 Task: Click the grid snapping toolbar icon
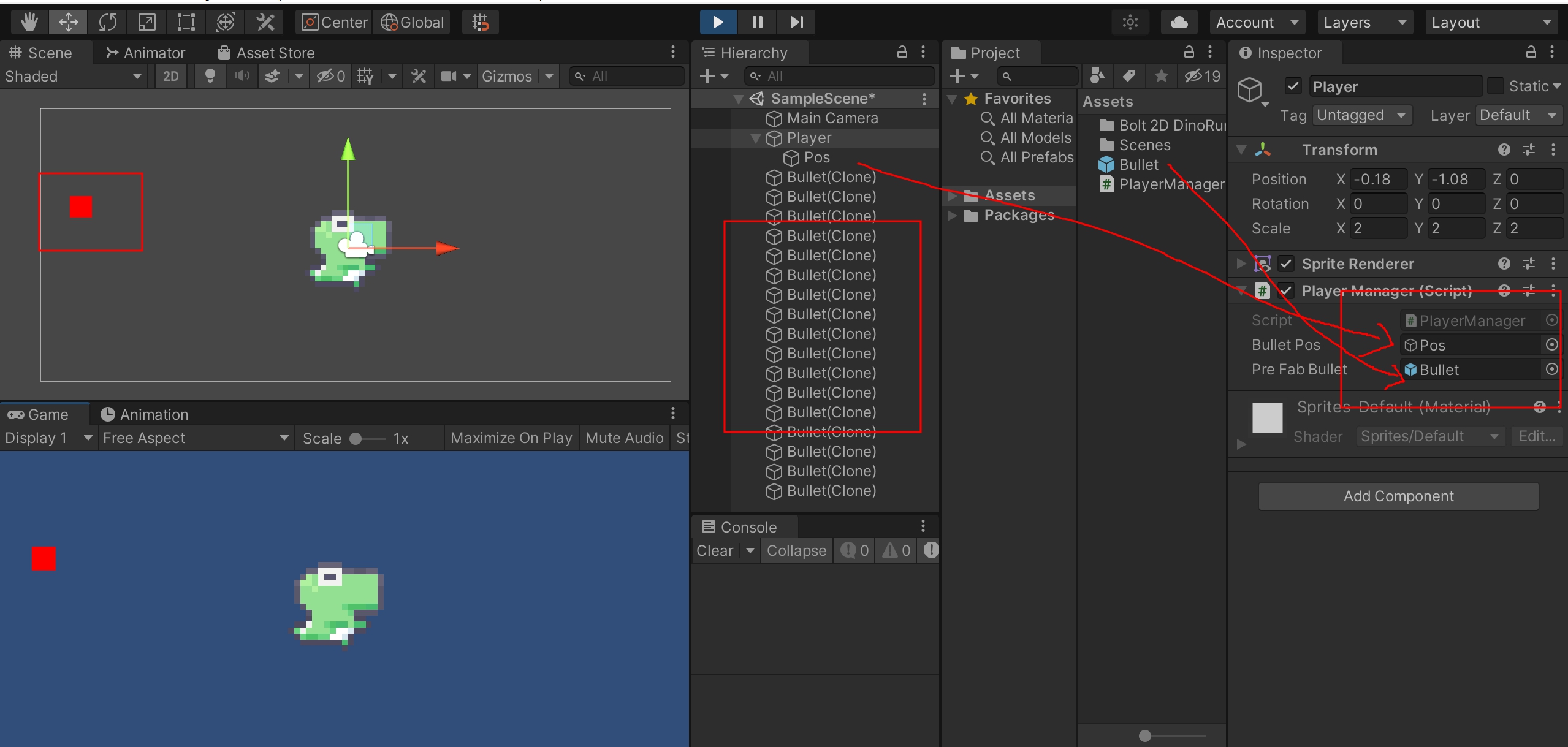pyautogui.click(x=480, y=23)
